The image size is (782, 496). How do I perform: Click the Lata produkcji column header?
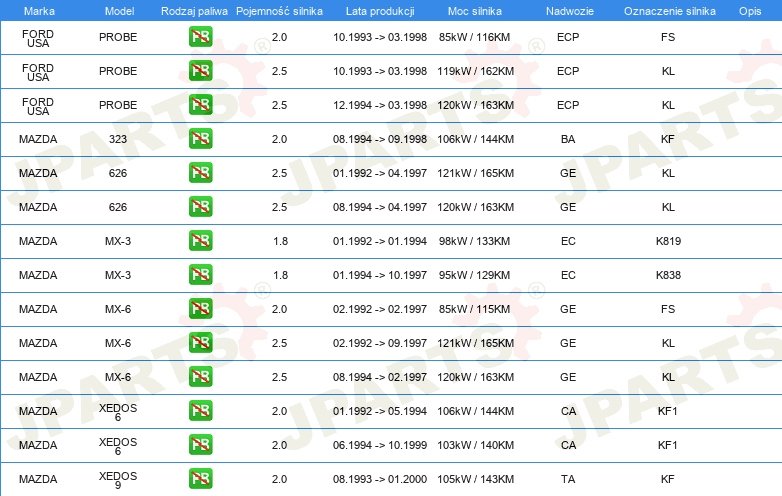[380, 11]
